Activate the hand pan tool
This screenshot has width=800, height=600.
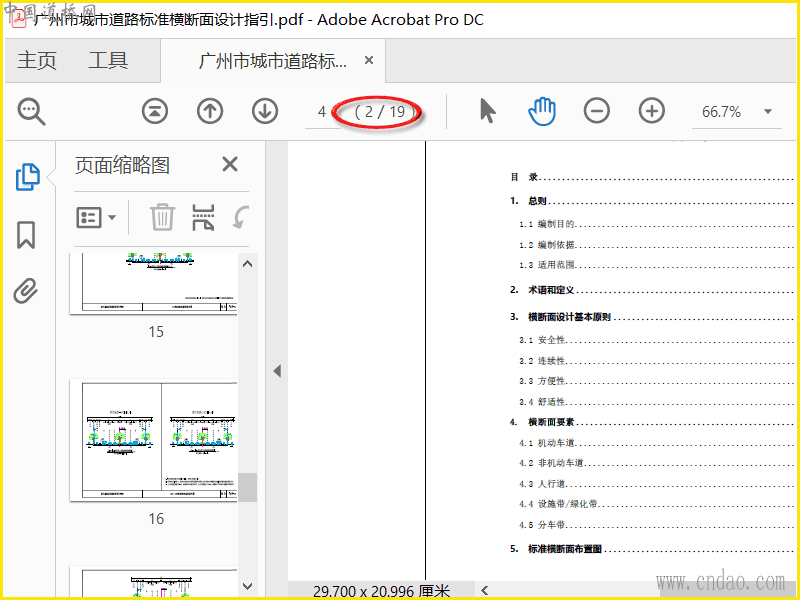point(542,111)
